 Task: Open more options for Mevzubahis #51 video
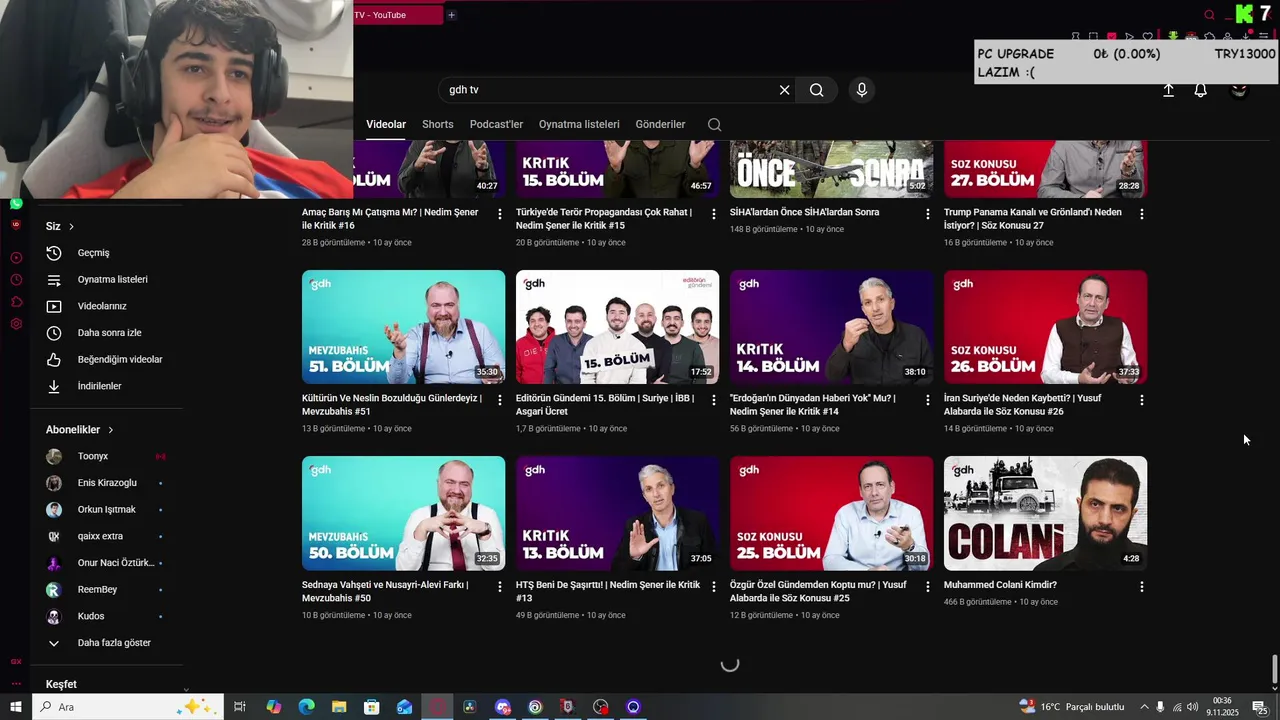(x=500, y=400)
